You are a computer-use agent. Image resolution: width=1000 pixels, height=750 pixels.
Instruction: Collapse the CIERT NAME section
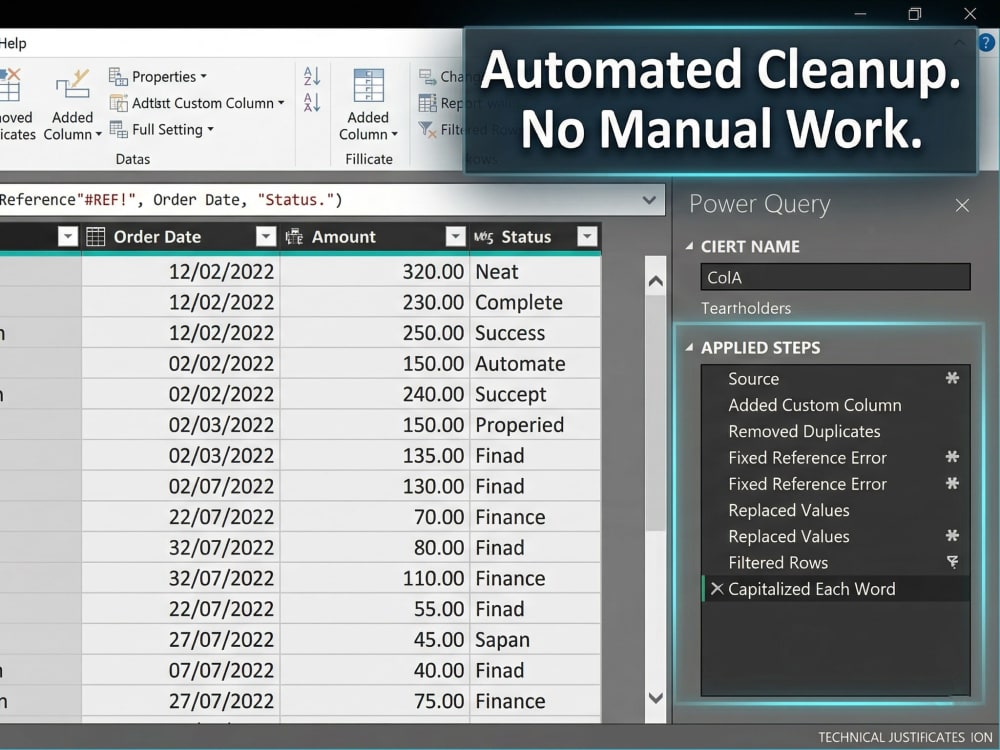[689, 246]
